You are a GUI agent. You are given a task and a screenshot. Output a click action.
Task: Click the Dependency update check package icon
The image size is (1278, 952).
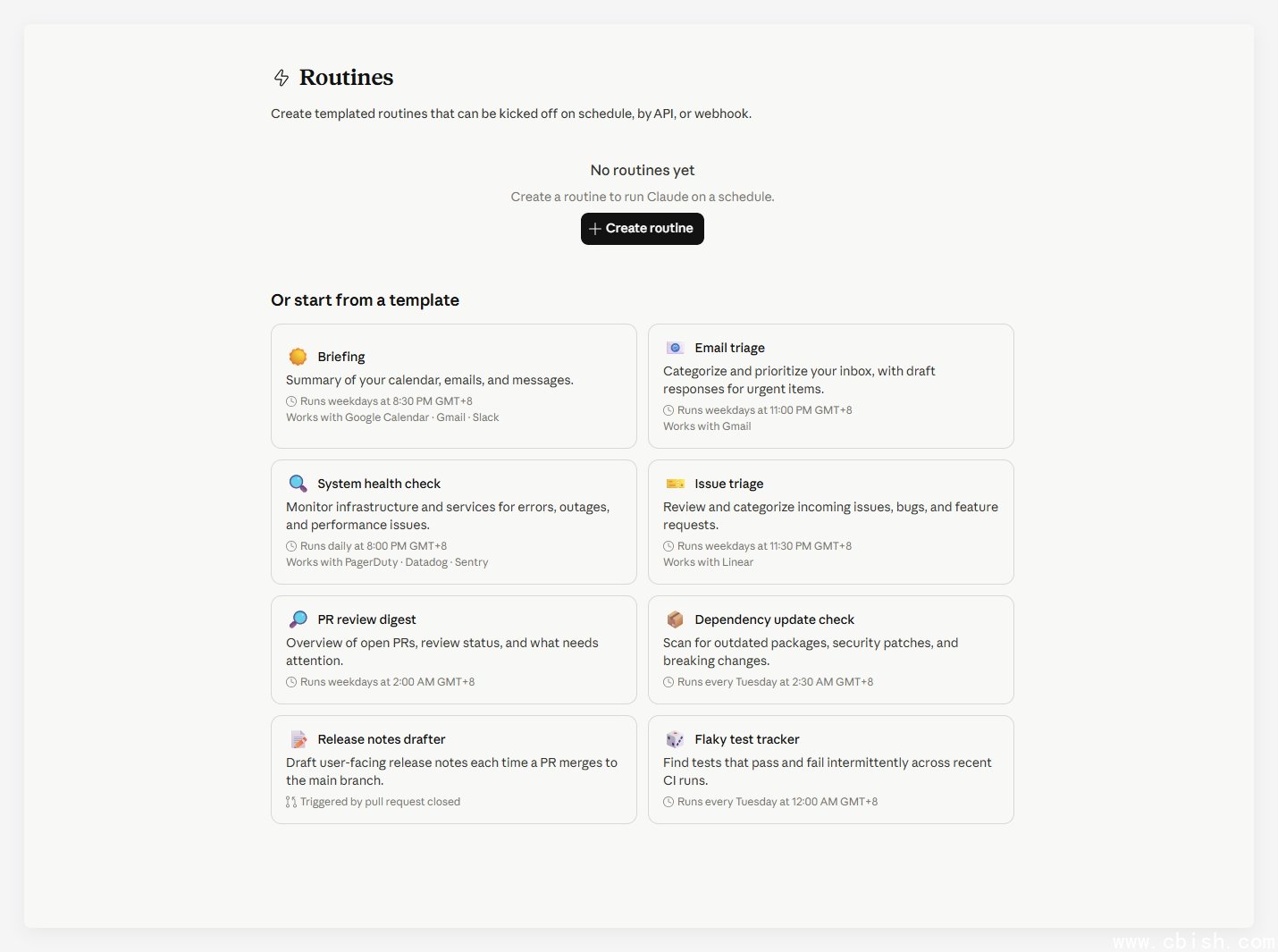[x=675, y=619]
